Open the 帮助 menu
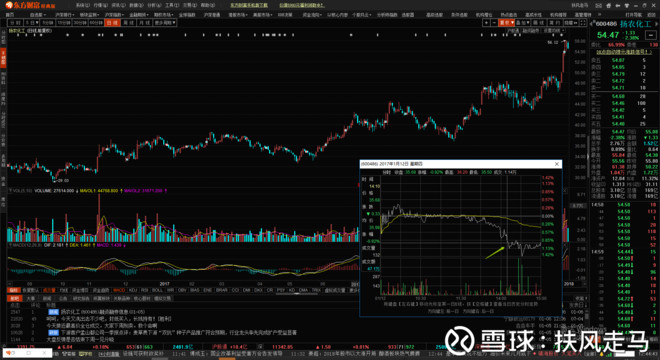This screenshot has width=660, height=360. coord(208,5)
